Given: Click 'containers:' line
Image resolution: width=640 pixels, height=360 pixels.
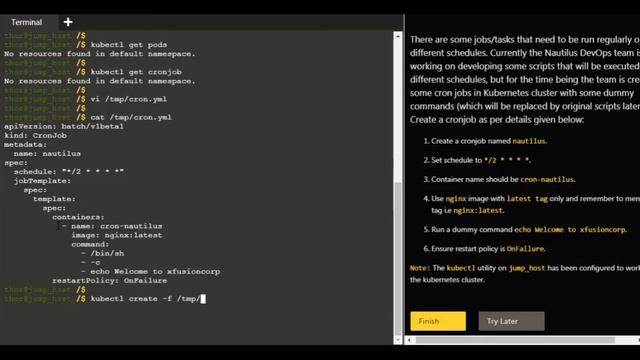Looking at the screenshot, I should click(x=78, y=217).
